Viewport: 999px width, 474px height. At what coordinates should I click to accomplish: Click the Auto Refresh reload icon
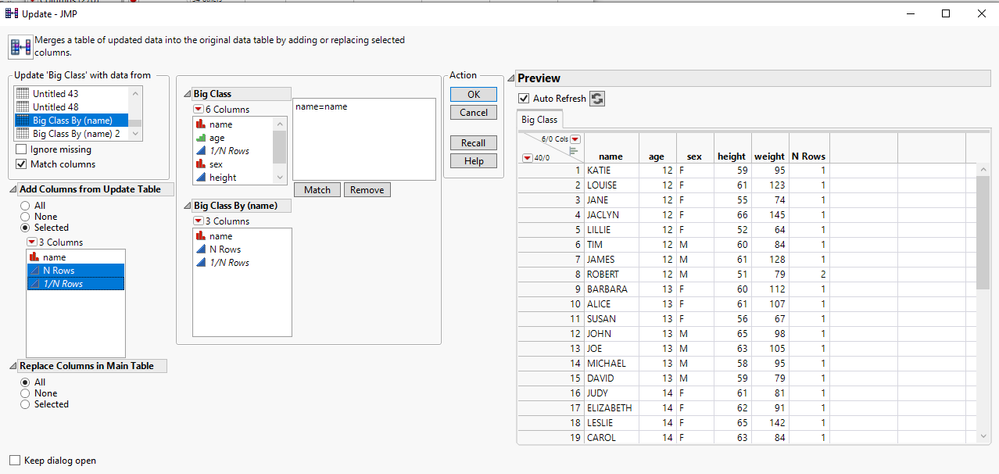(597, 99)
